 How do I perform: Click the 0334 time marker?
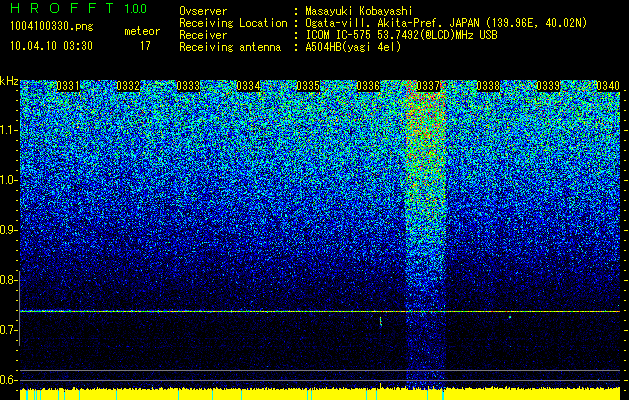(x=248, y=86)
